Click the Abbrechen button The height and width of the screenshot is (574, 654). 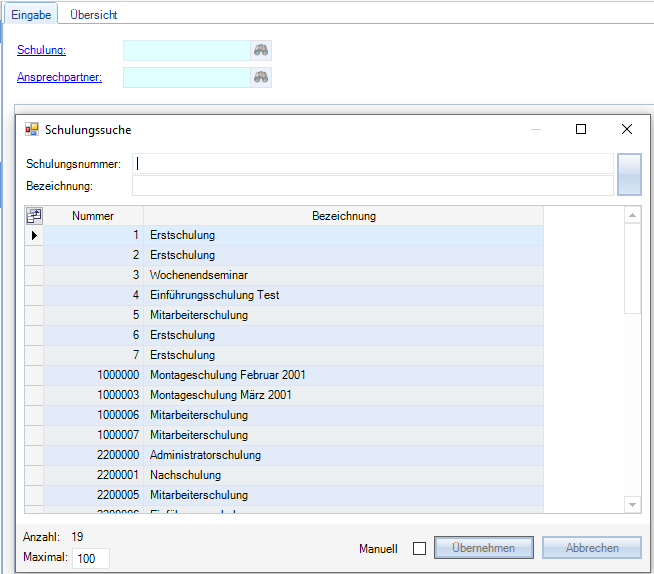[x=593, y=548]
